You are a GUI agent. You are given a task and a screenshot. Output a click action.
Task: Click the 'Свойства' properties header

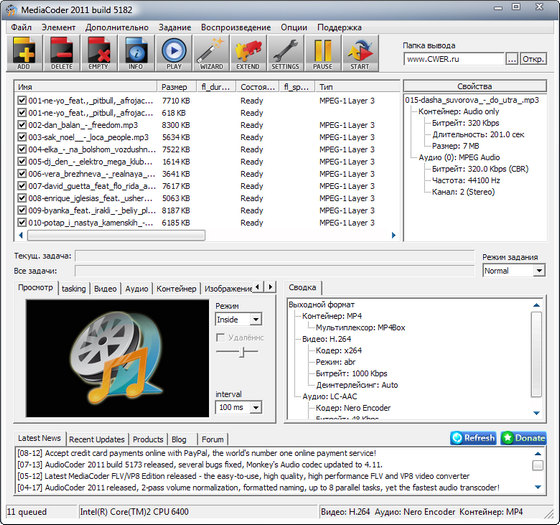click(x=475, y=86)
